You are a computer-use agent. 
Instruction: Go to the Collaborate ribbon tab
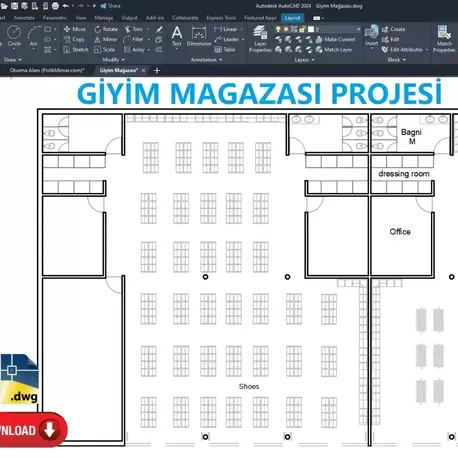click(185, 18)
